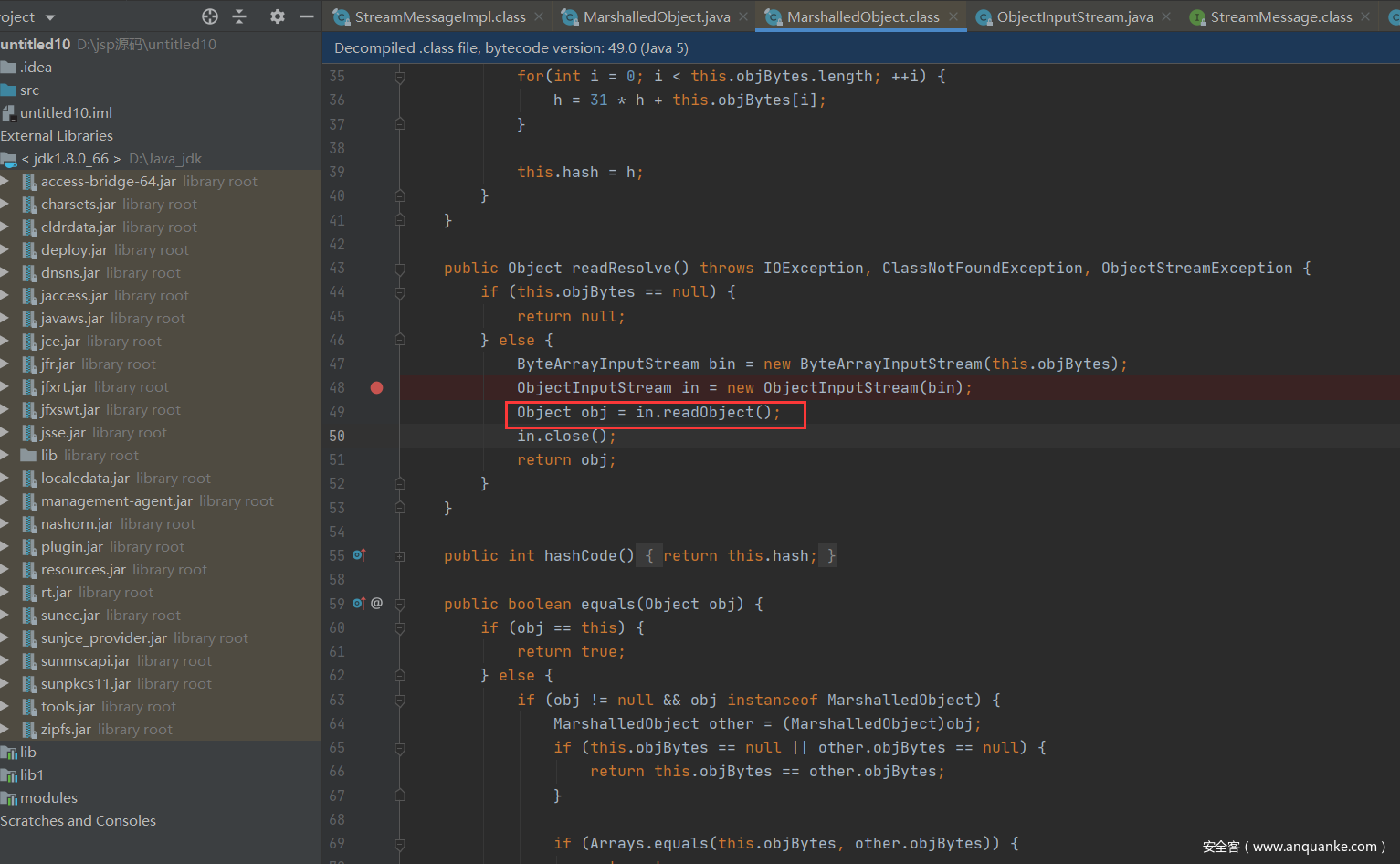
Task: Open the Project panel settings gear
Action: pyautogui.click(x=278, y=16)
